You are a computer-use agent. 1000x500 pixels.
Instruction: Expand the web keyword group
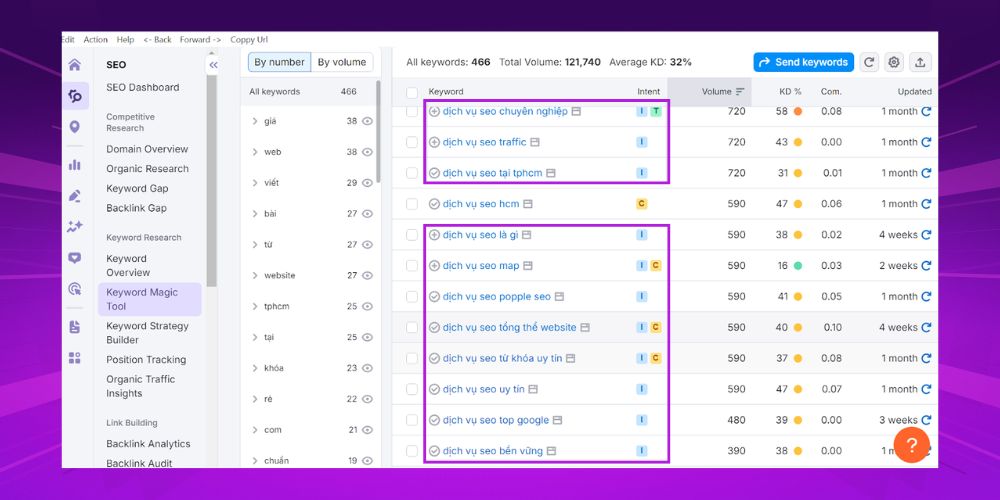click(255, 152)
